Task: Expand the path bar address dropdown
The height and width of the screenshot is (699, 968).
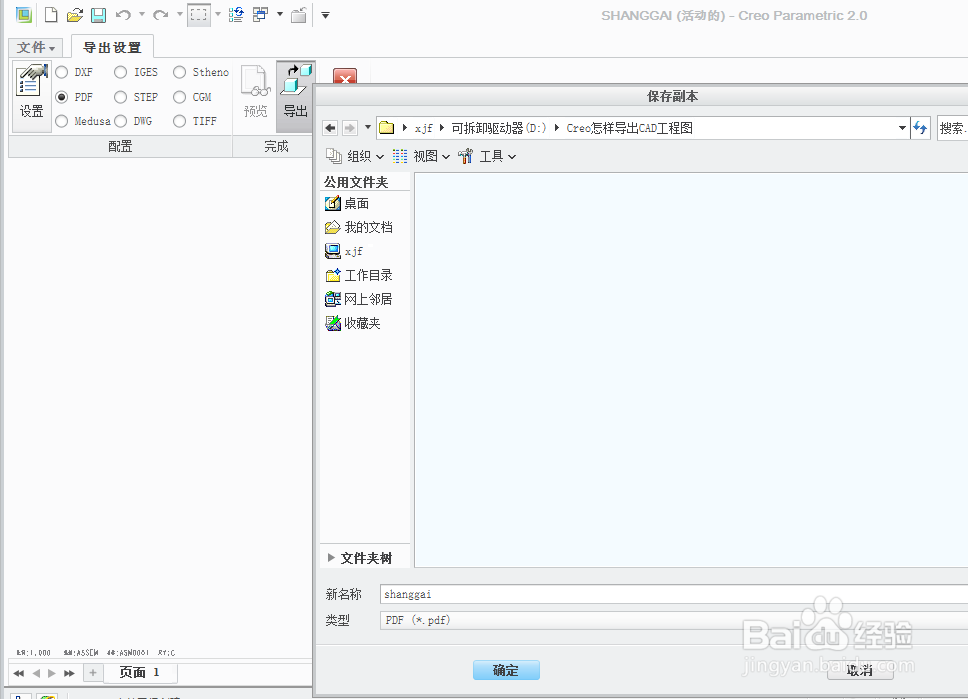Action: [902, 128]
